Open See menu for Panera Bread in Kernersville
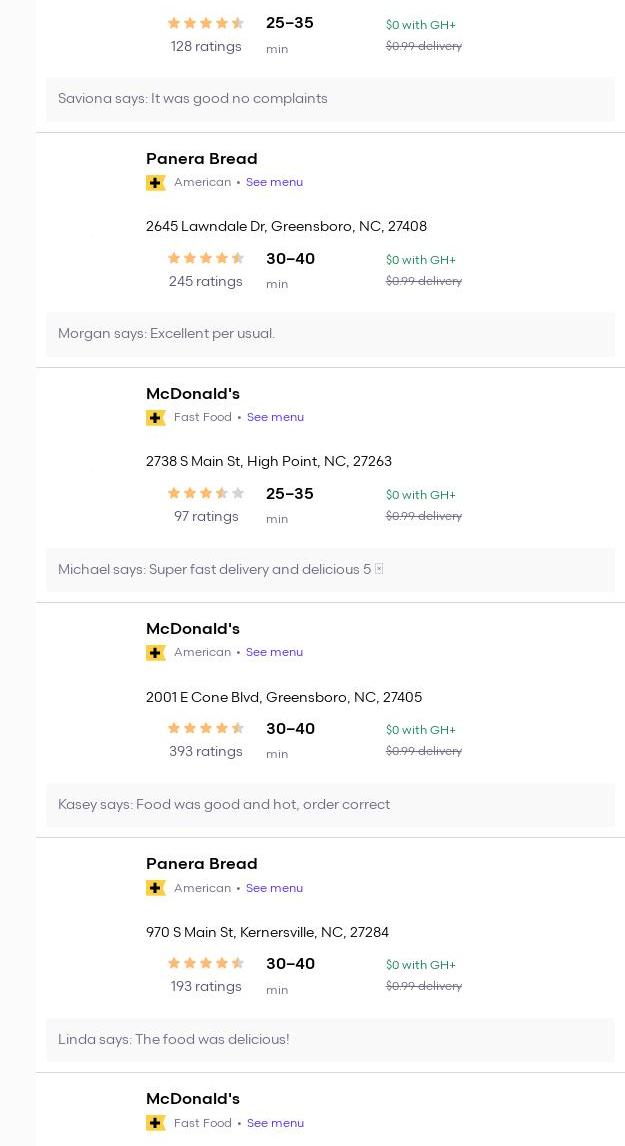Image resolution: width=625 pixels, height=1146 pixels. (x=274, y=888)
